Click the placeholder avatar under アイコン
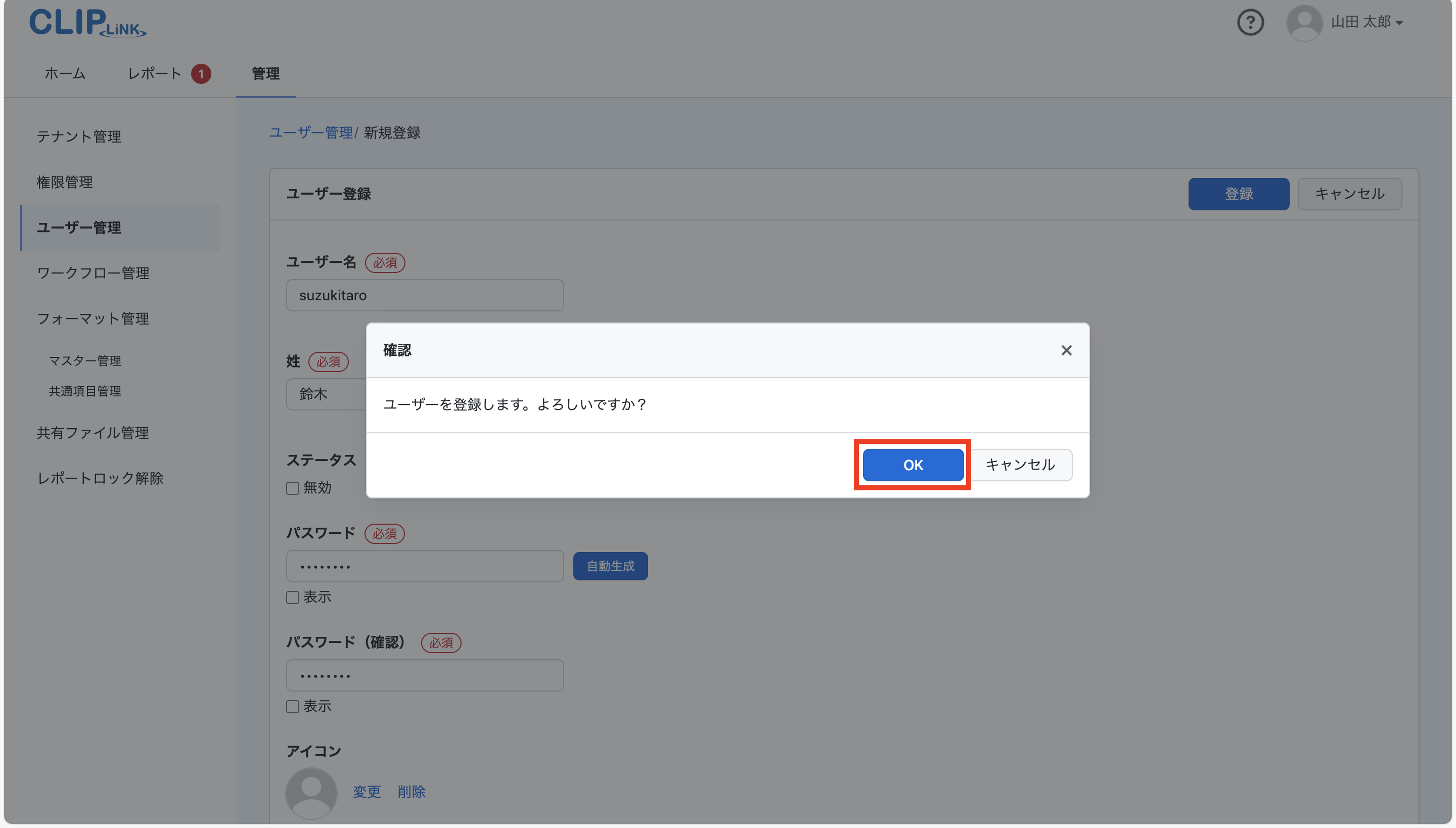This screenshot has width=1456, height=828. coord(311,792)
